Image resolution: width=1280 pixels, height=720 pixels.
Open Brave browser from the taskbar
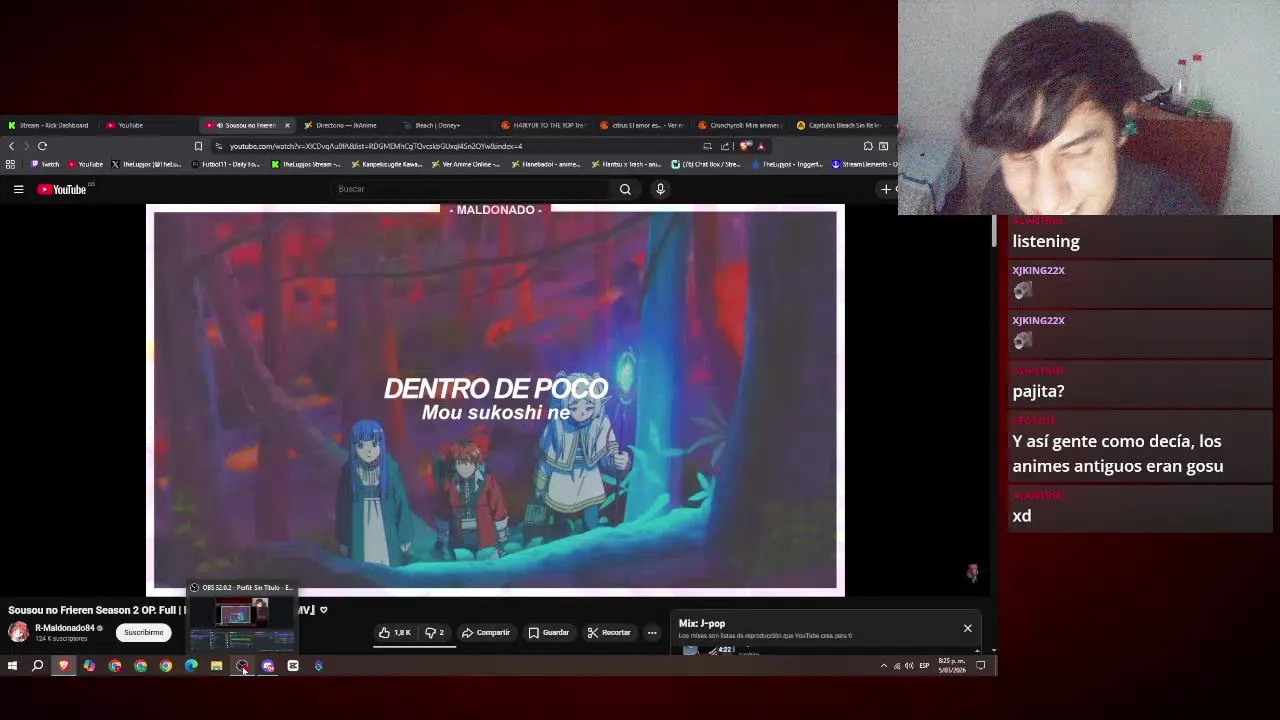pyautogui.click(x=64, y=666)
